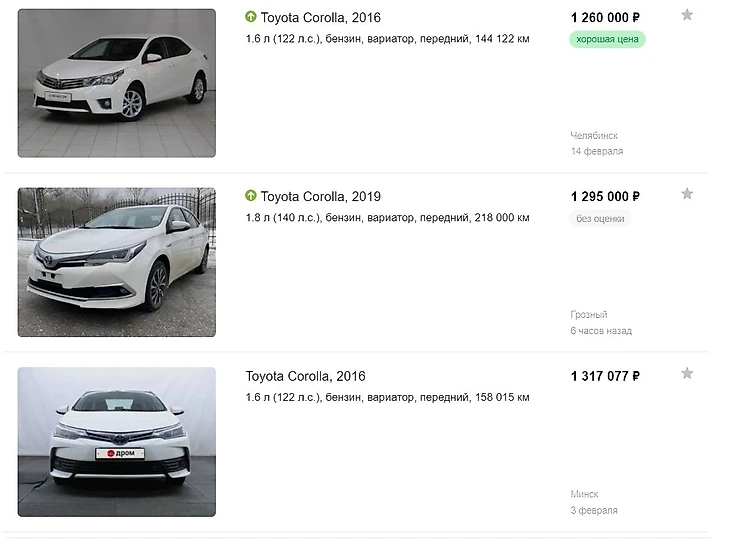Click the 1 317 077 ₽ price
The height and width of the screenshot is (541, 730).
[x=605, y=376]
